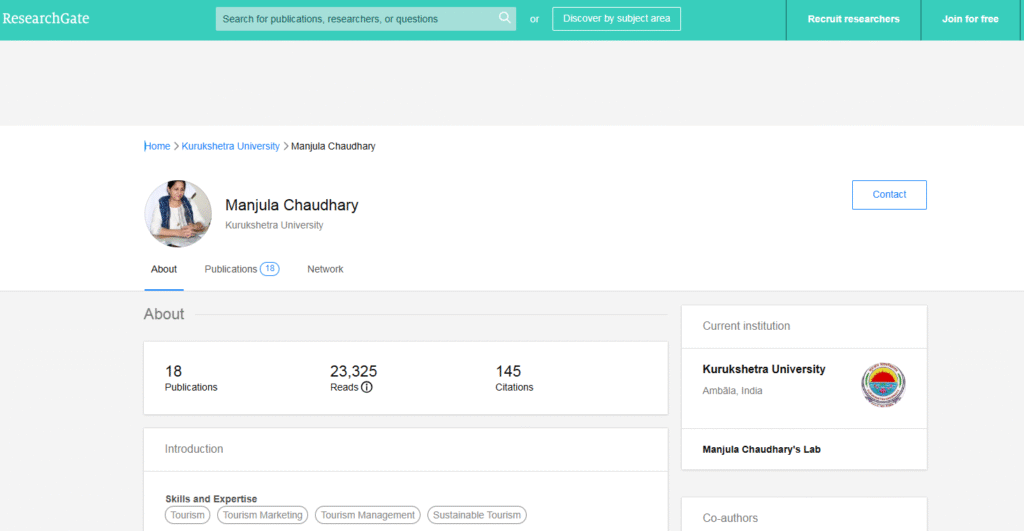
Task: Select the Tourism Marketing tag
Action: tap(263, 515)
